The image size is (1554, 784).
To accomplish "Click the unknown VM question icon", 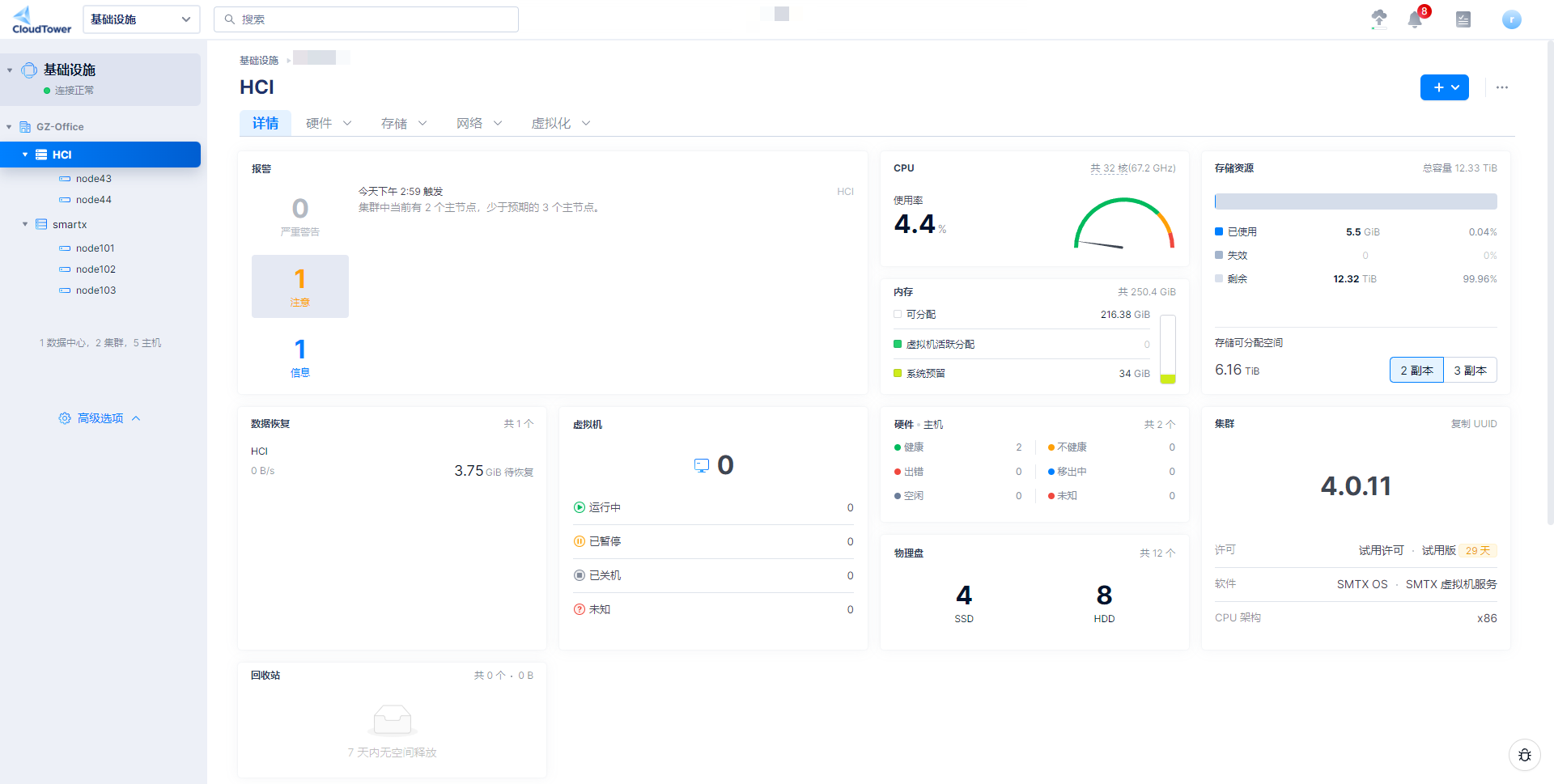I will point(580,609).
